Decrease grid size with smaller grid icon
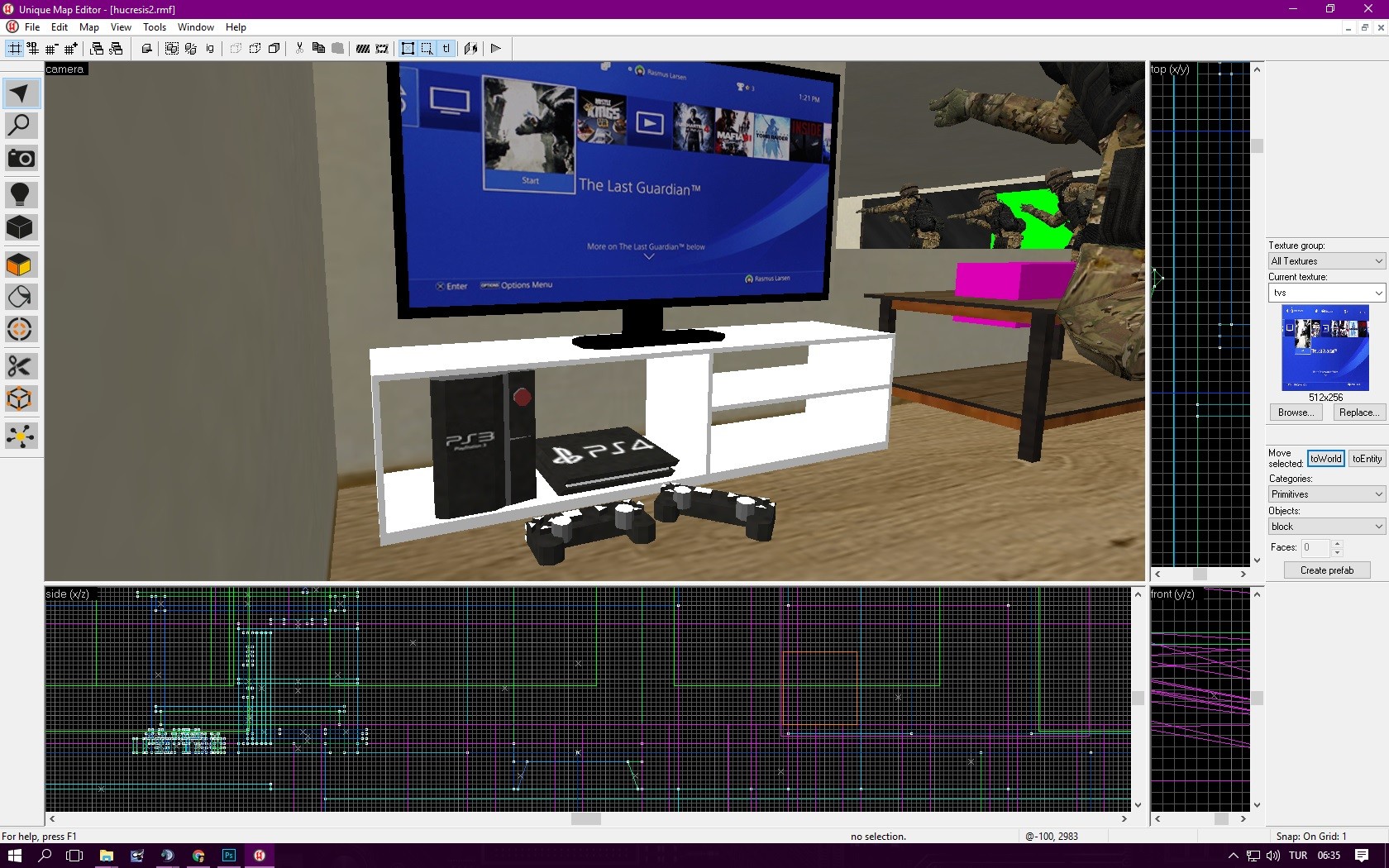1389x868 pixels. (x=52, y=49)
